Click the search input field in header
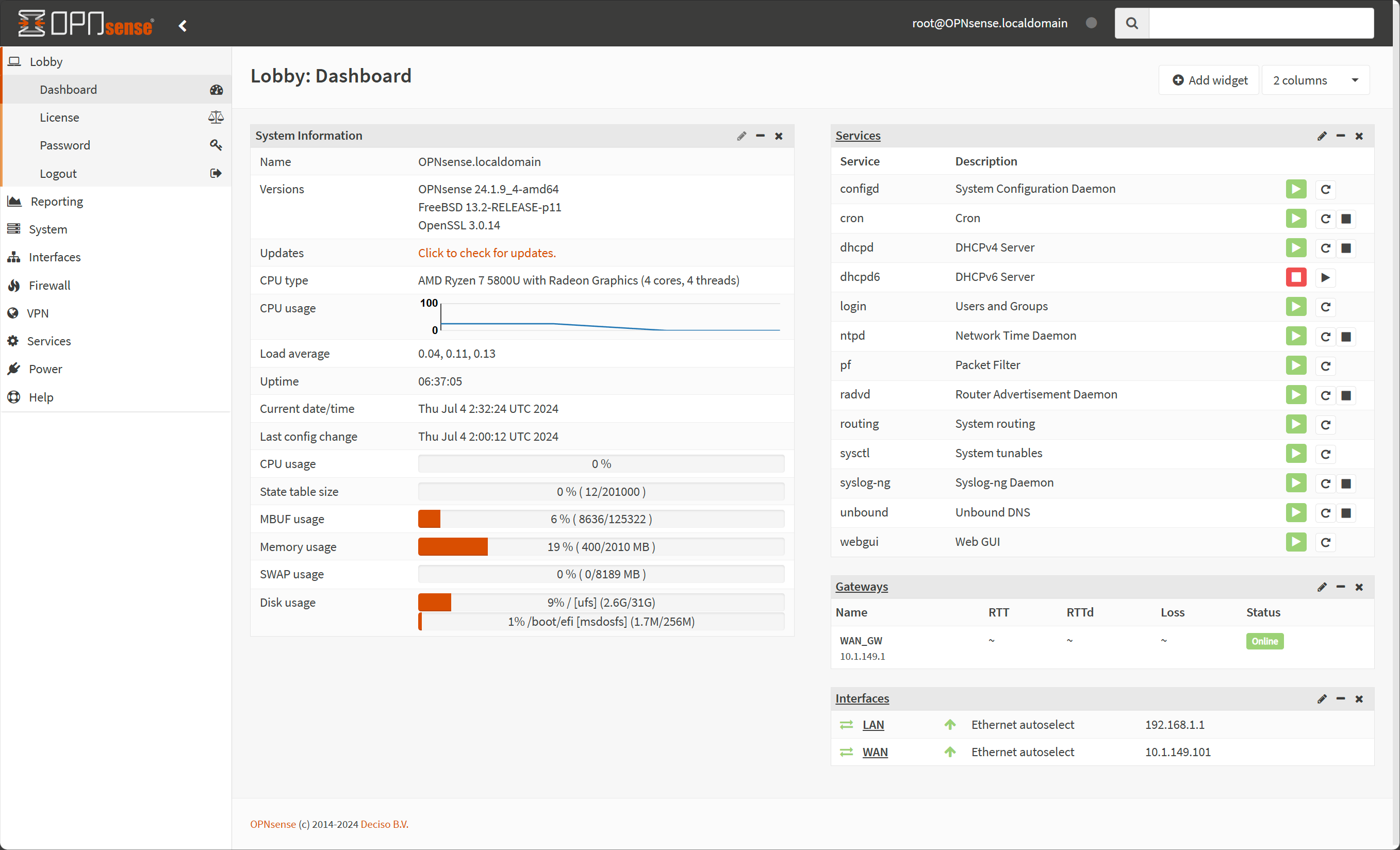 click(x=1261, y=23)
